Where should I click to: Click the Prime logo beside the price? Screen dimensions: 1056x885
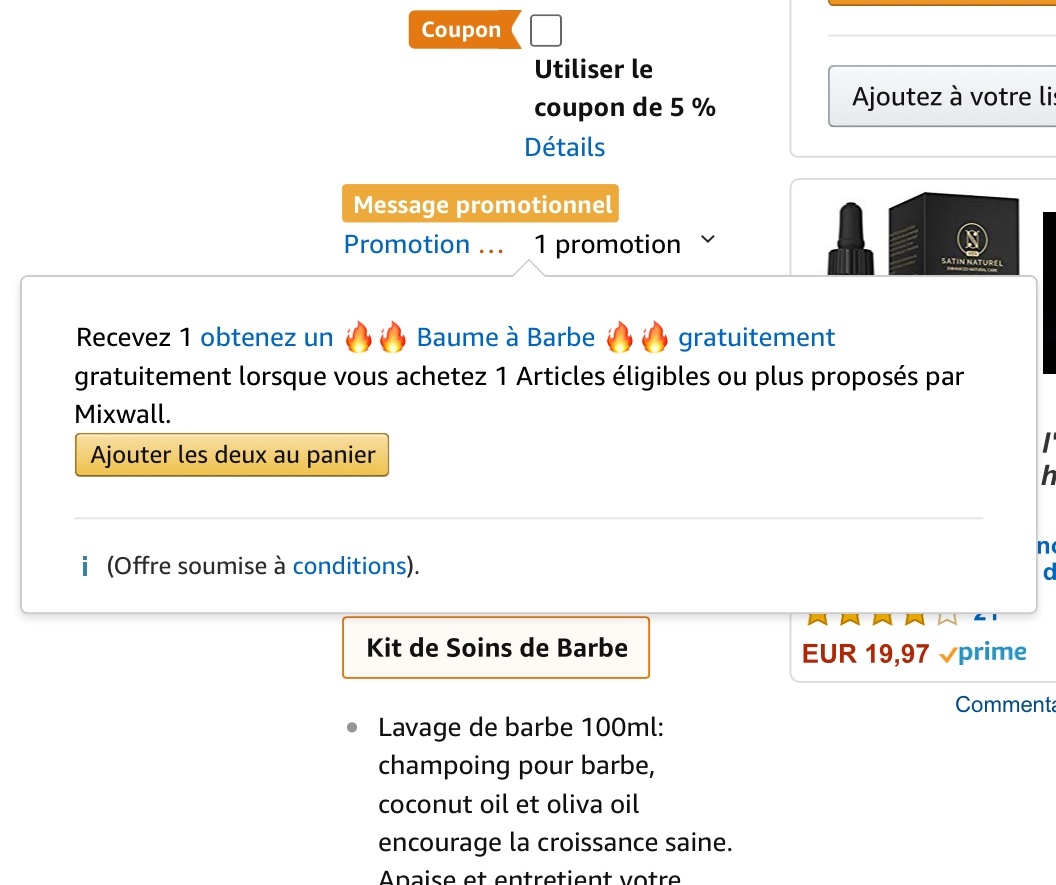(982, 653)
